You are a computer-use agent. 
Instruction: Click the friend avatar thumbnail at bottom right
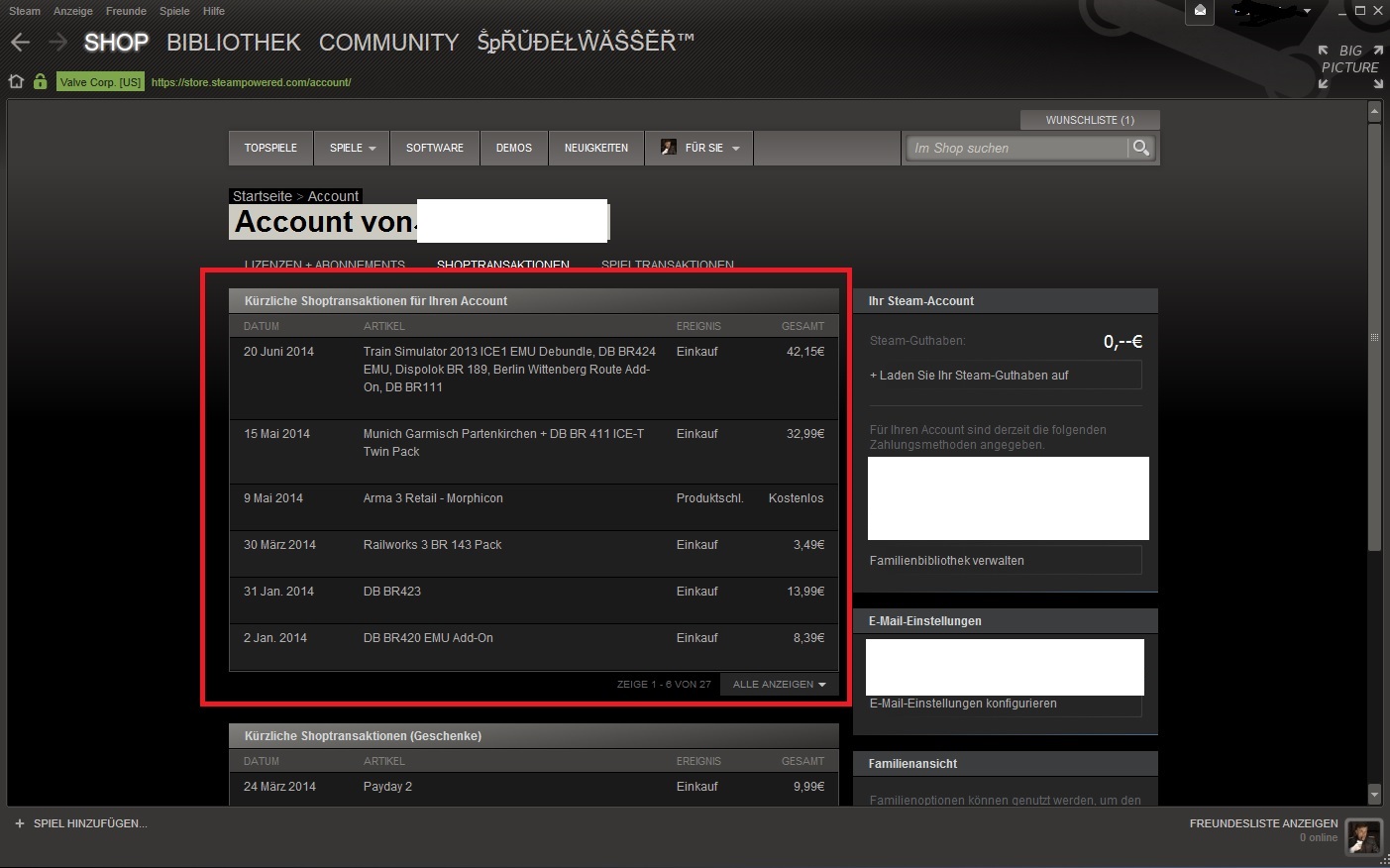[x=1363, y=837]
